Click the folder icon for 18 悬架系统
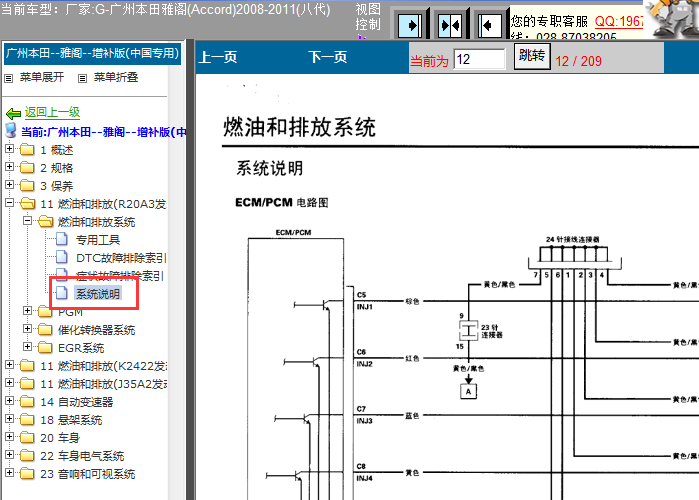Viewport: 699px width, 500px height. coord(27,419)
